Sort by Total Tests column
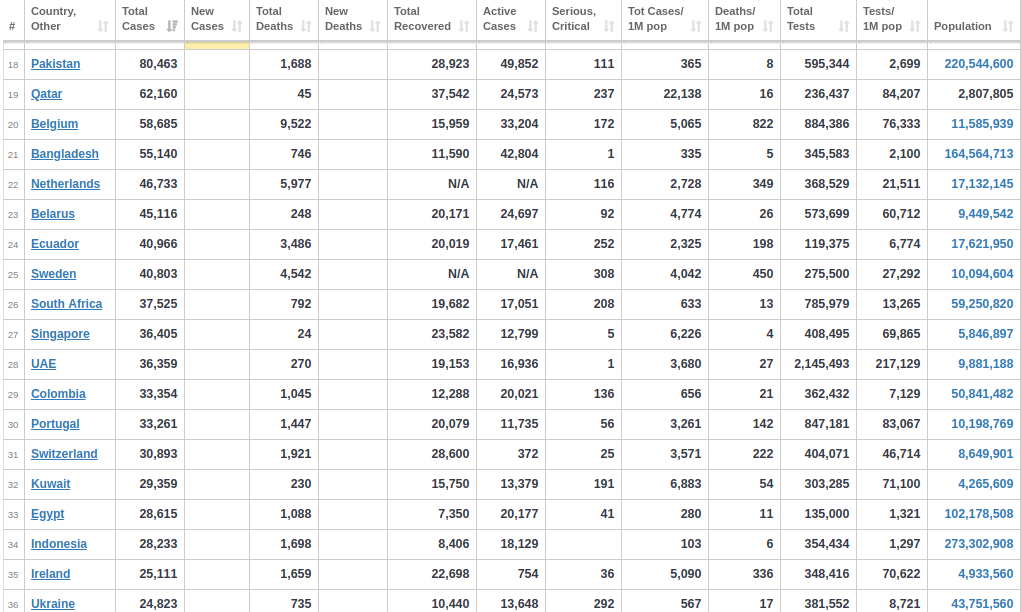 818,20
